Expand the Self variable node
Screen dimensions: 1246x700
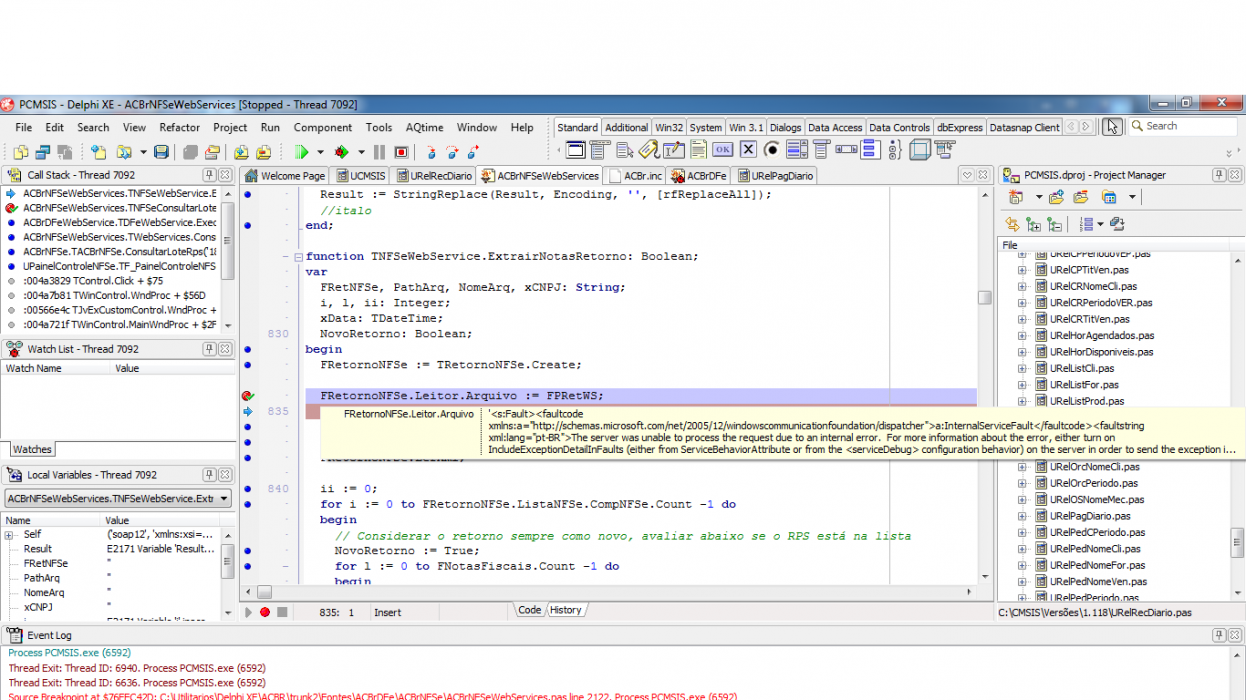click(x=9, y=535)
